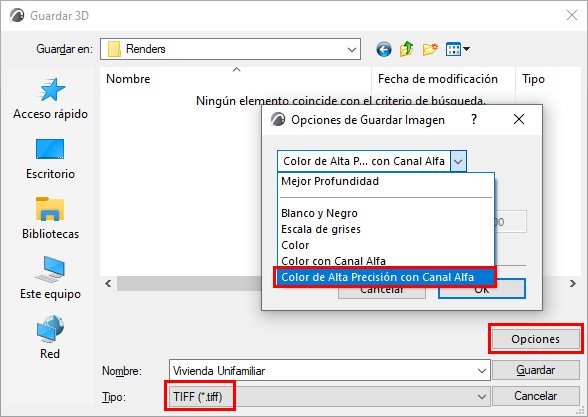Image resolution: width=588 pixels, height=417 pixels.
Task: Create a new folder
Action: coord(430,49)
